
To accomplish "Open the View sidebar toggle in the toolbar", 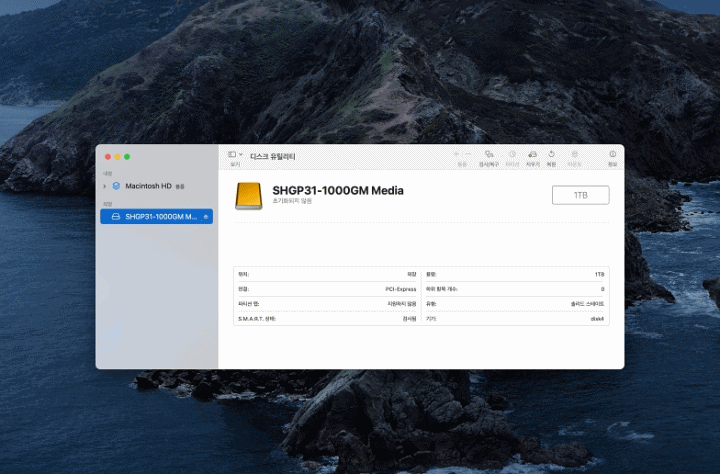I will pyautogui.click(x=232, y=155).
